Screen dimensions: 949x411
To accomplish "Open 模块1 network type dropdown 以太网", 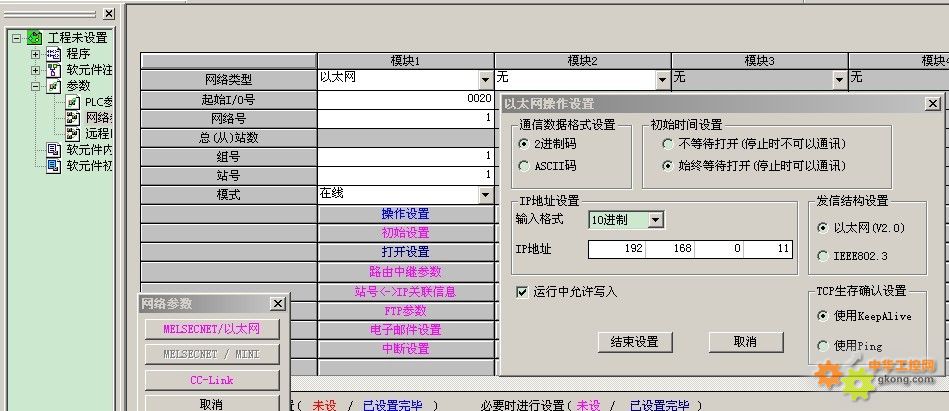I will point(485,79).
